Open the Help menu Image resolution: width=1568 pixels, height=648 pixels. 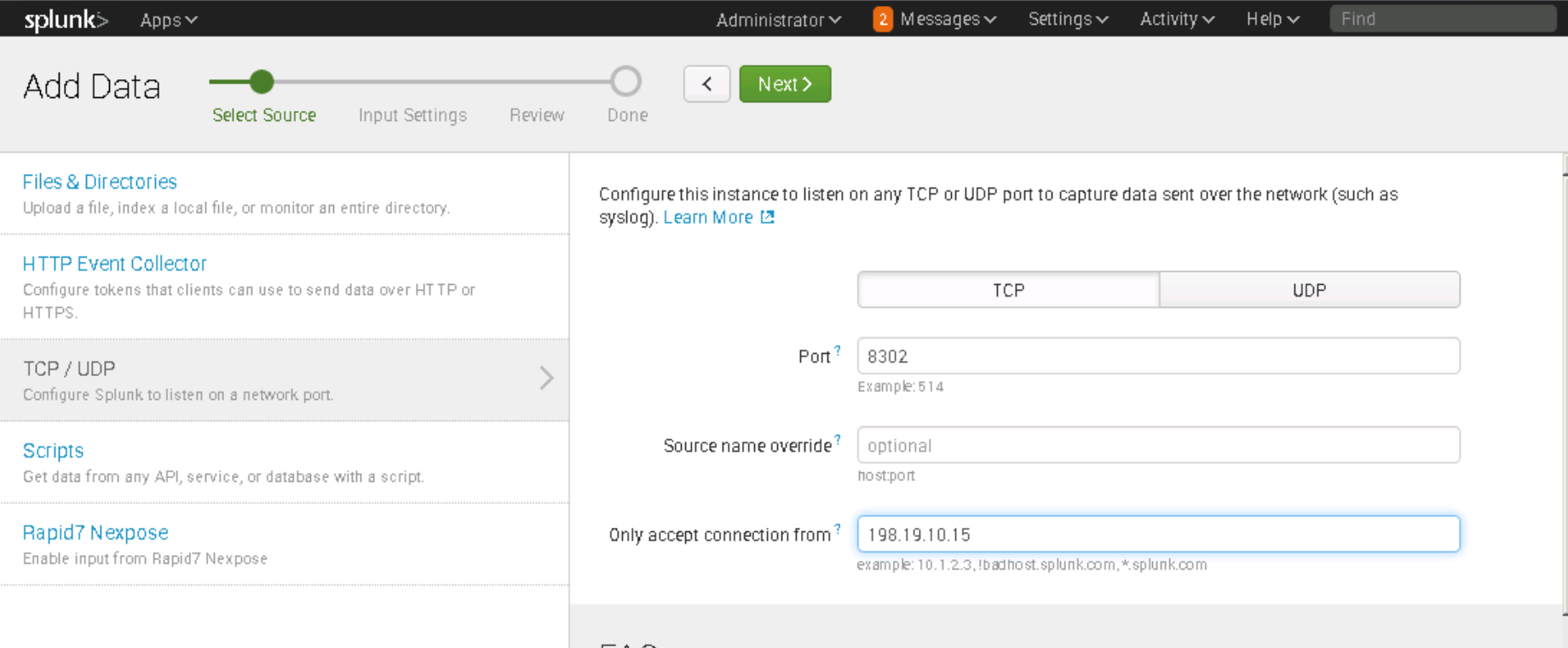[x=1272, y=20]
